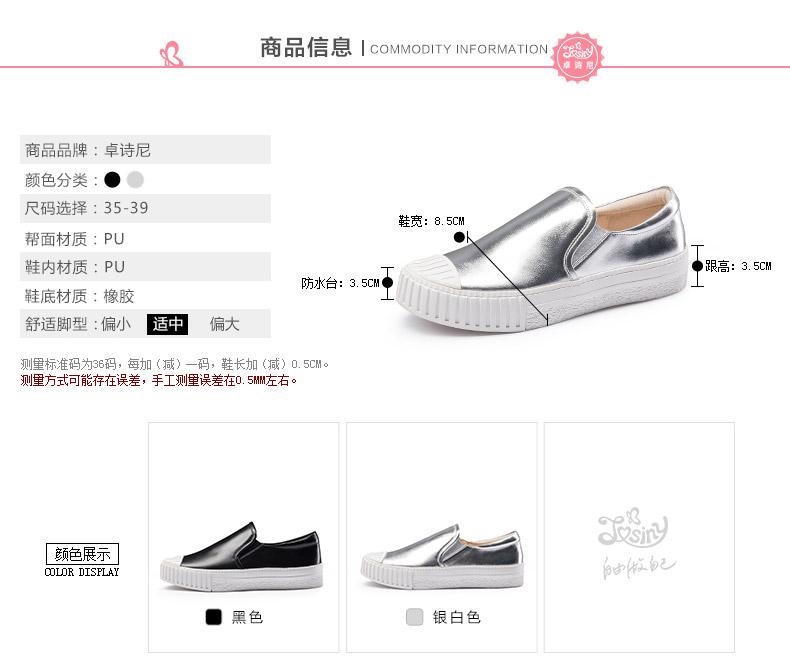Viewport: 790px width, 666px height.
Task: Open the black shoe thumbnail
Action: (x=242, y=557)
